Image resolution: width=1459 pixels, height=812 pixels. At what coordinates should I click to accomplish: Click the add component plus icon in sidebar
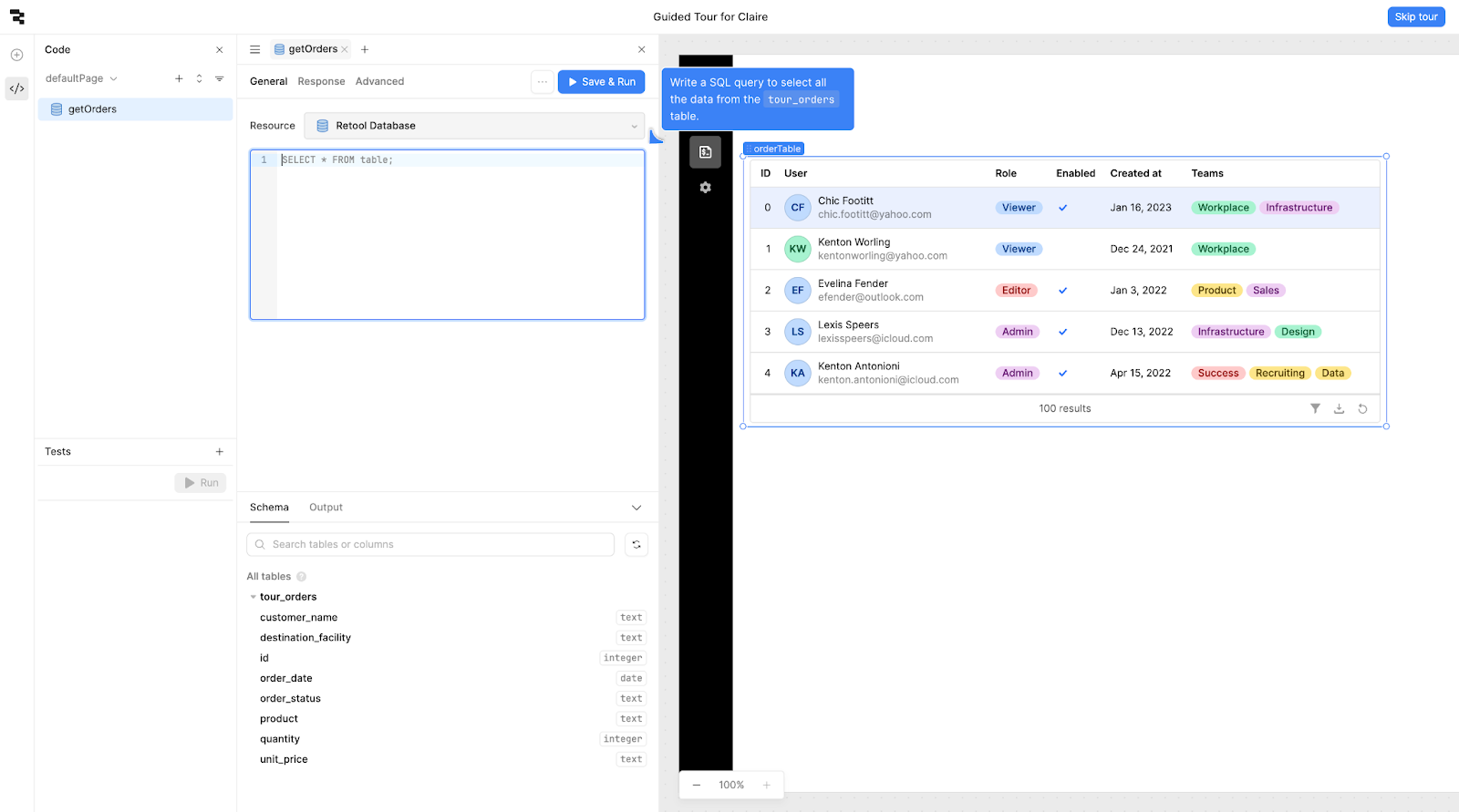pyautogui.click(x=16, y=56)
